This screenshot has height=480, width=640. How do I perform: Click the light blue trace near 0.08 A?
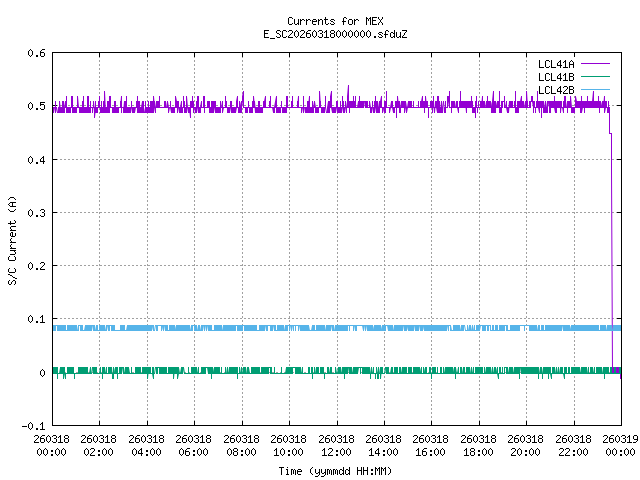(x=300, y=328)
